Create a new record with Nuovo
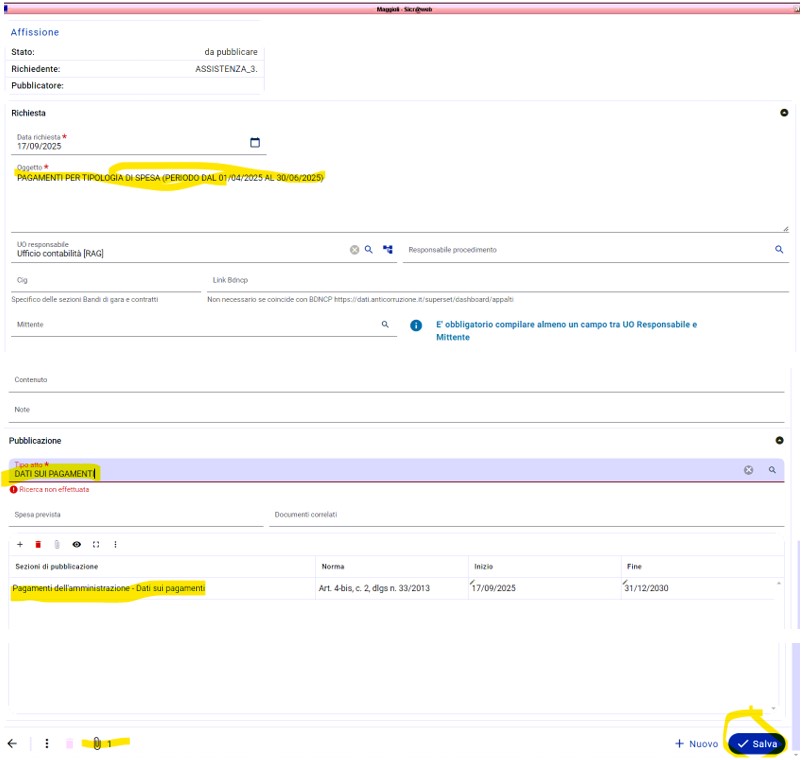This screenshot has height=760, width=805. pos(696,744)
